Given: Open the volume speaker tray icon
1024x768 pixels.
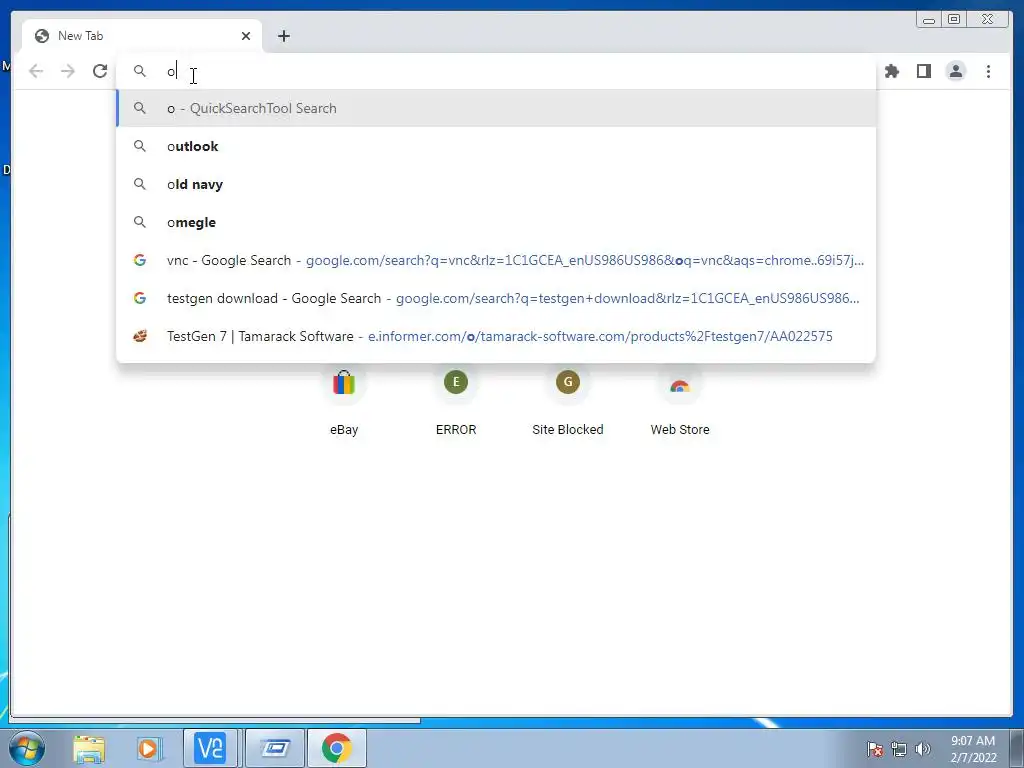Looking at the screenshot, I should (922, 749).
